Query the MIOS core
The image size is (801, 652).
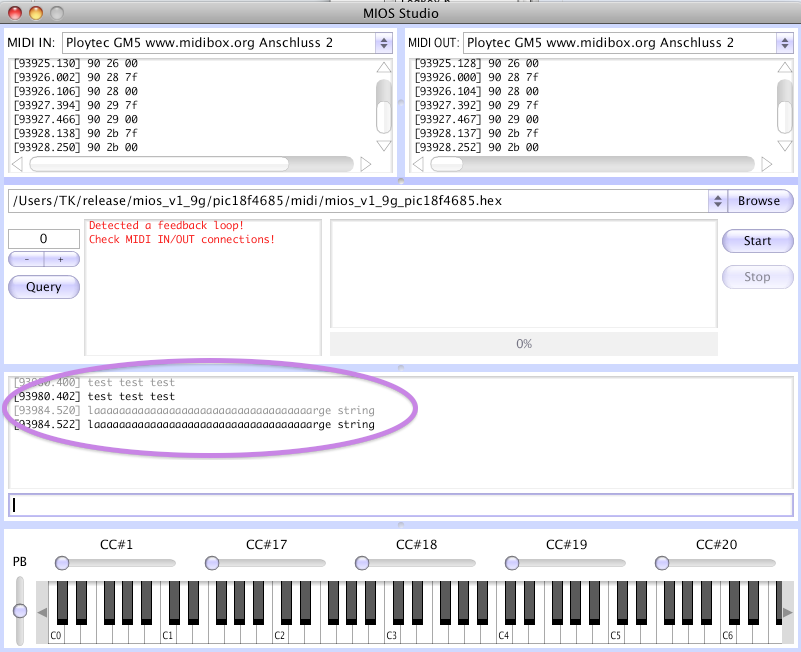[44, 287]
